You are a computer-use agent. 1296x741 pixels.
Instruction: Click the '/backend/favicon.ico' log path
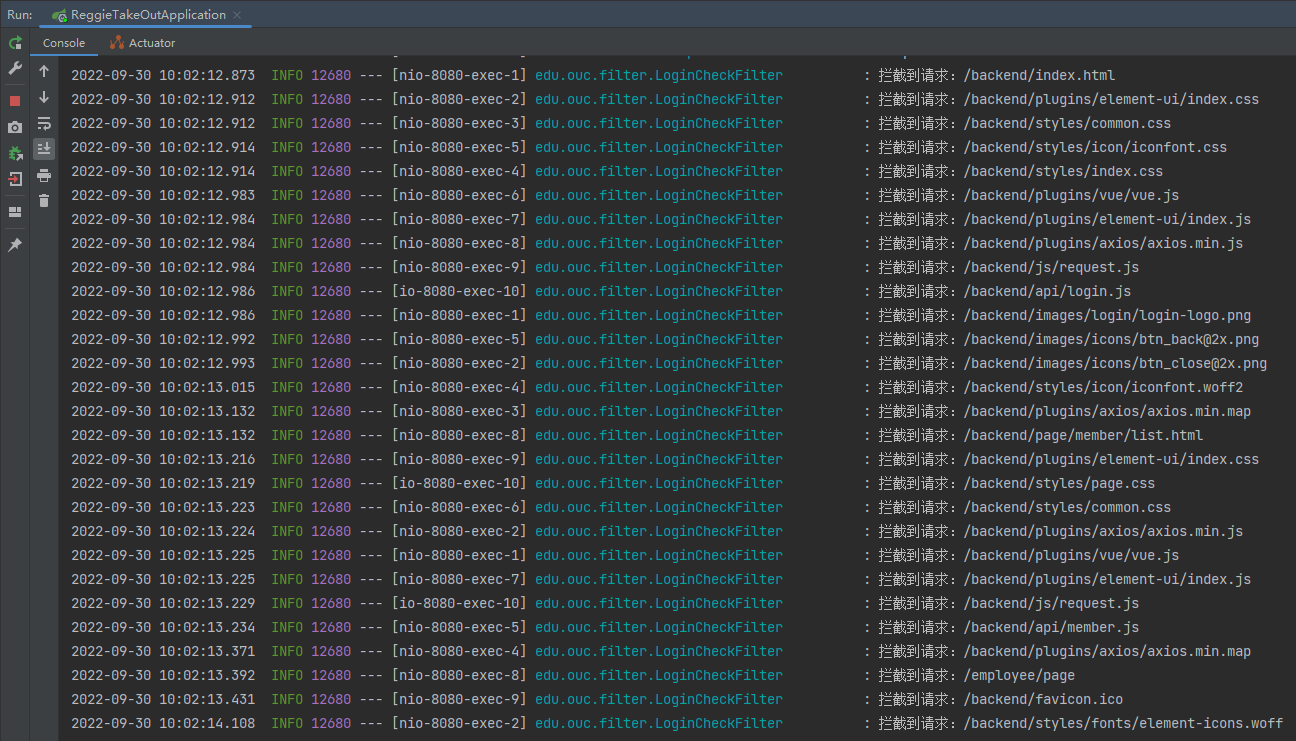[x=1043, y=699]
